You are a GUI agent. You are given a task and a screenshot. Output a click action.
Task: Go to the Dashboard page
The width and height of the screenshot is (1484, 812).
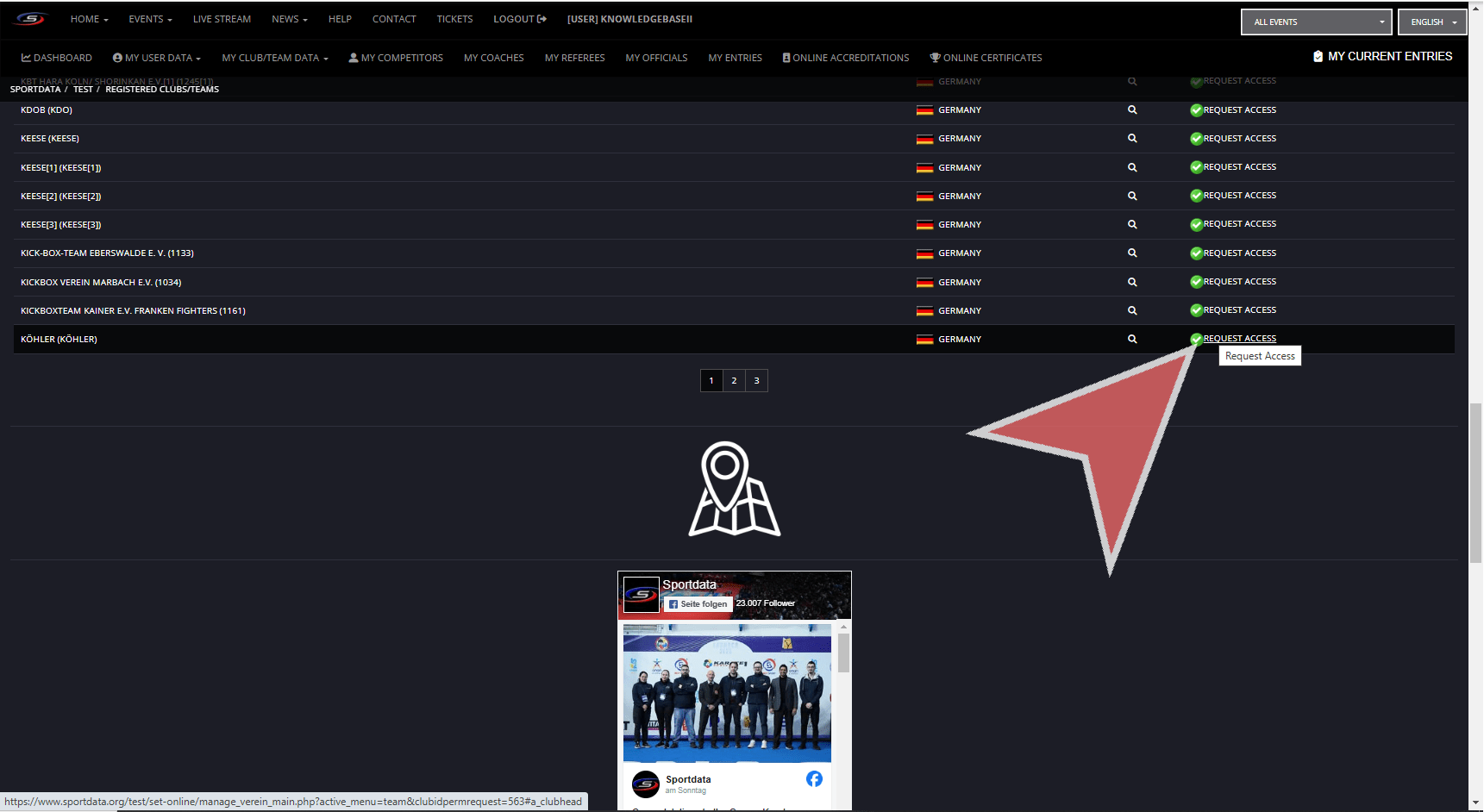coord(57,58)
